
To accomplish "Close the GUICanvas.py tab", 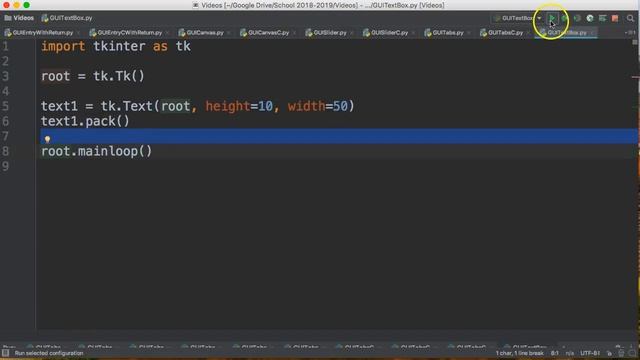I will tap(229, 33).
